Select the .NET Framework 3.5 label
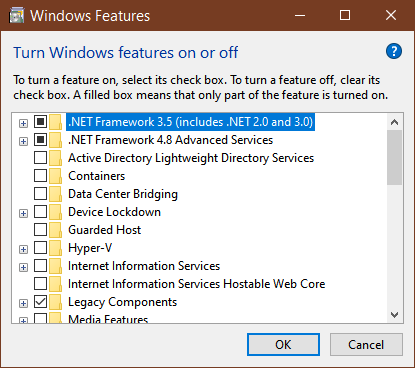Viewport: 415px width, 368px height. click(191, 122)
